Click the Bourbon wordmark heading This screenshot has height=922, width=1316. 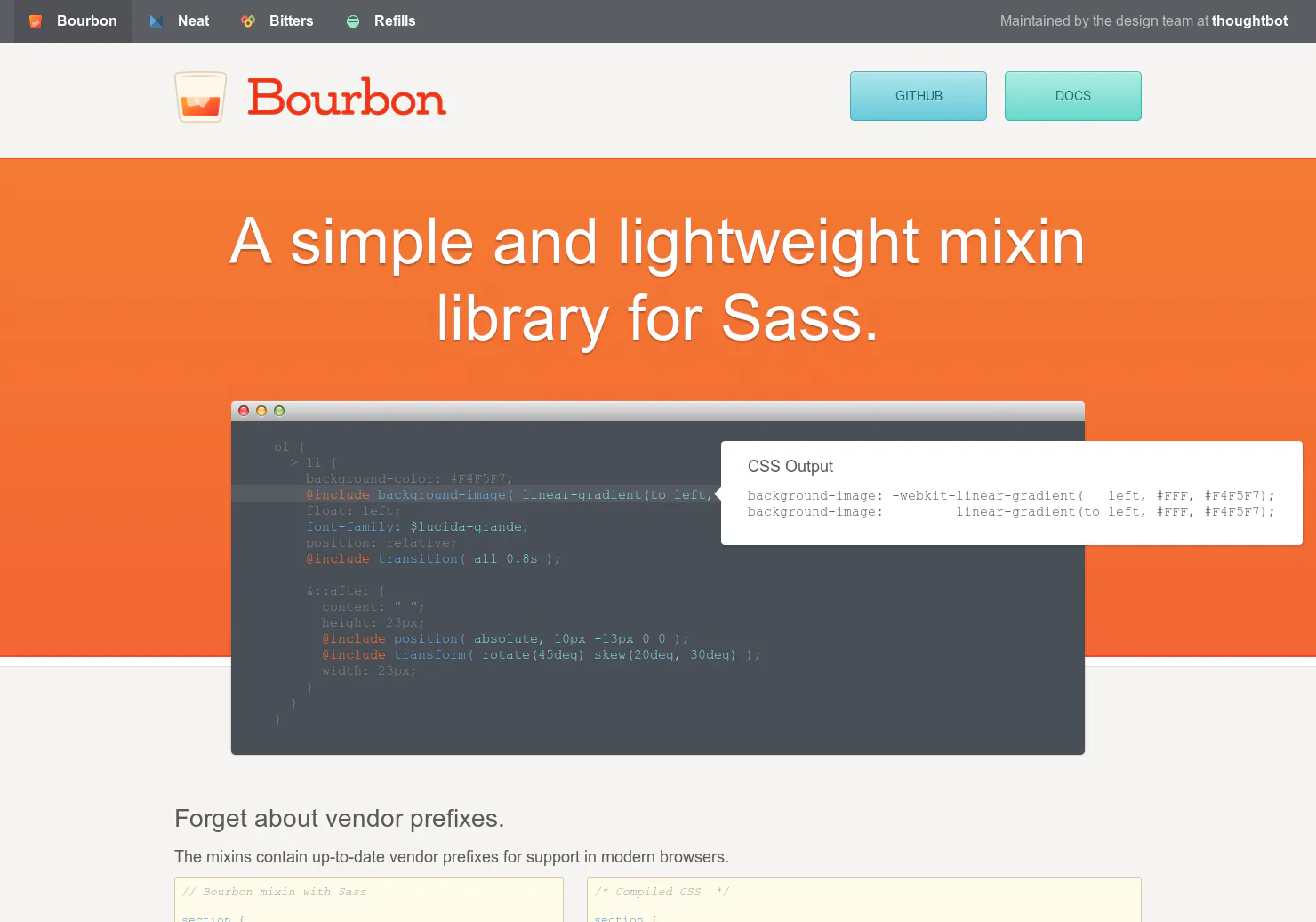[x=347, y=98]
